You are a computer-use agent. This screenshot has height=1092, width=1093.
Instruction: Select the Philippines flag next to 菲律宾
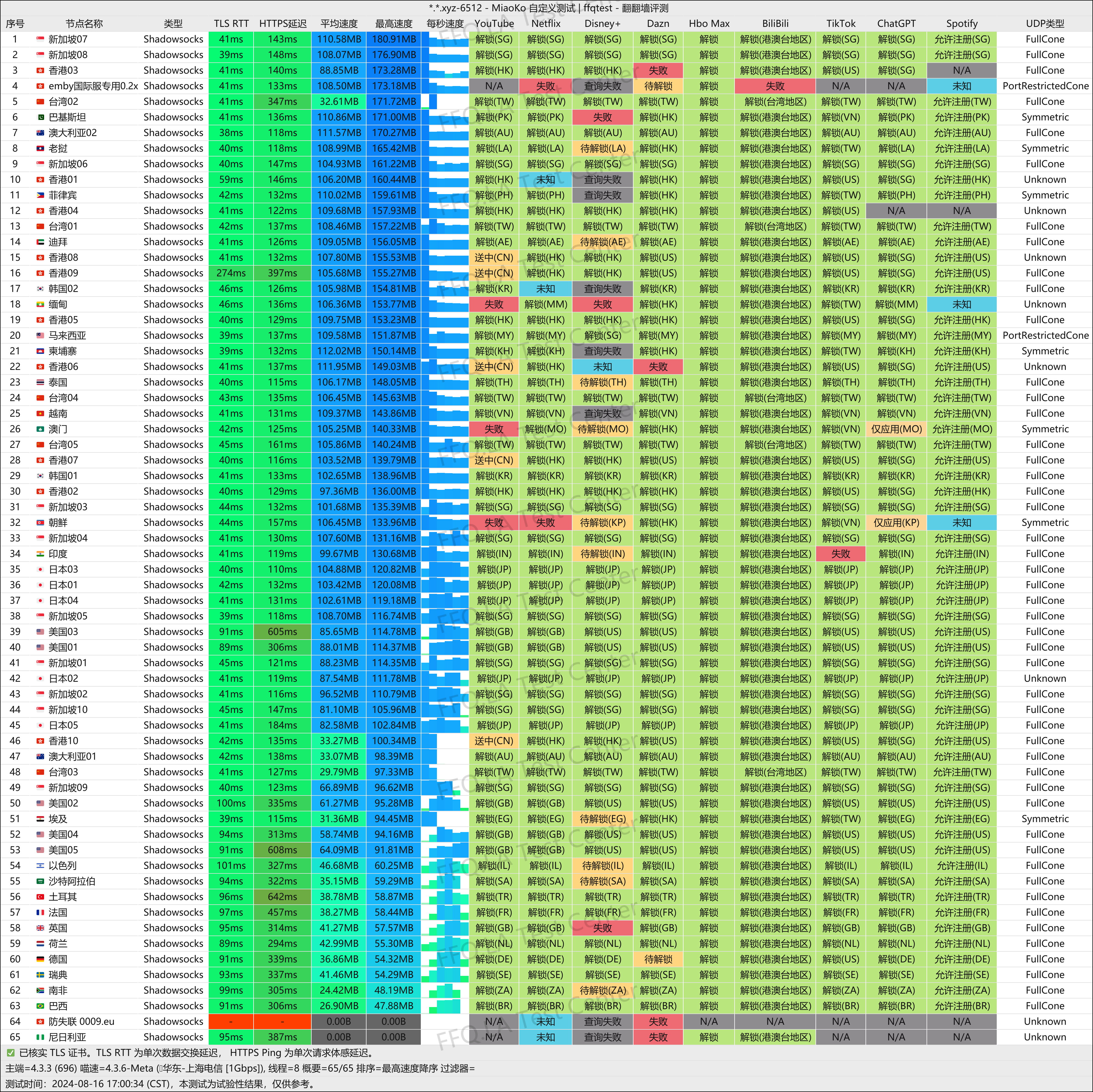pyautogui.click(x=40, y=195)
